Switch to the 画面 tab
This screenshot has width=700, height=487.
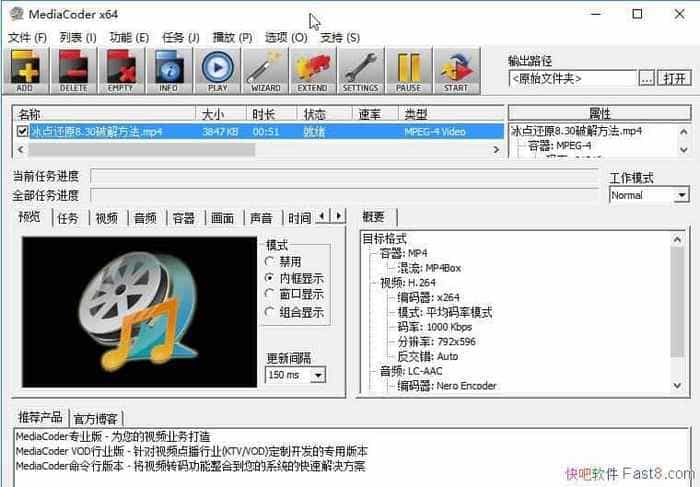coord(222,218)
